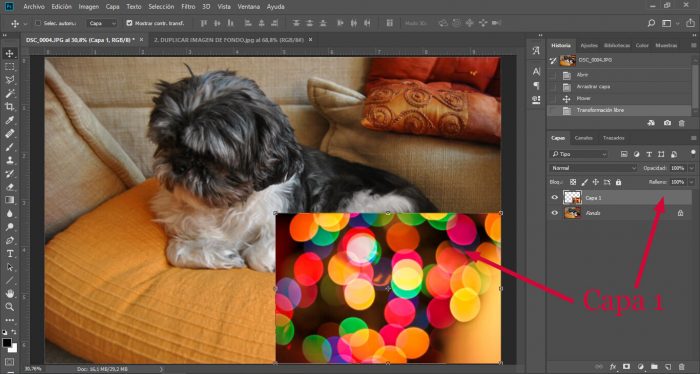Select the Pen tool
700x374 pixels.
click(9, 240)
